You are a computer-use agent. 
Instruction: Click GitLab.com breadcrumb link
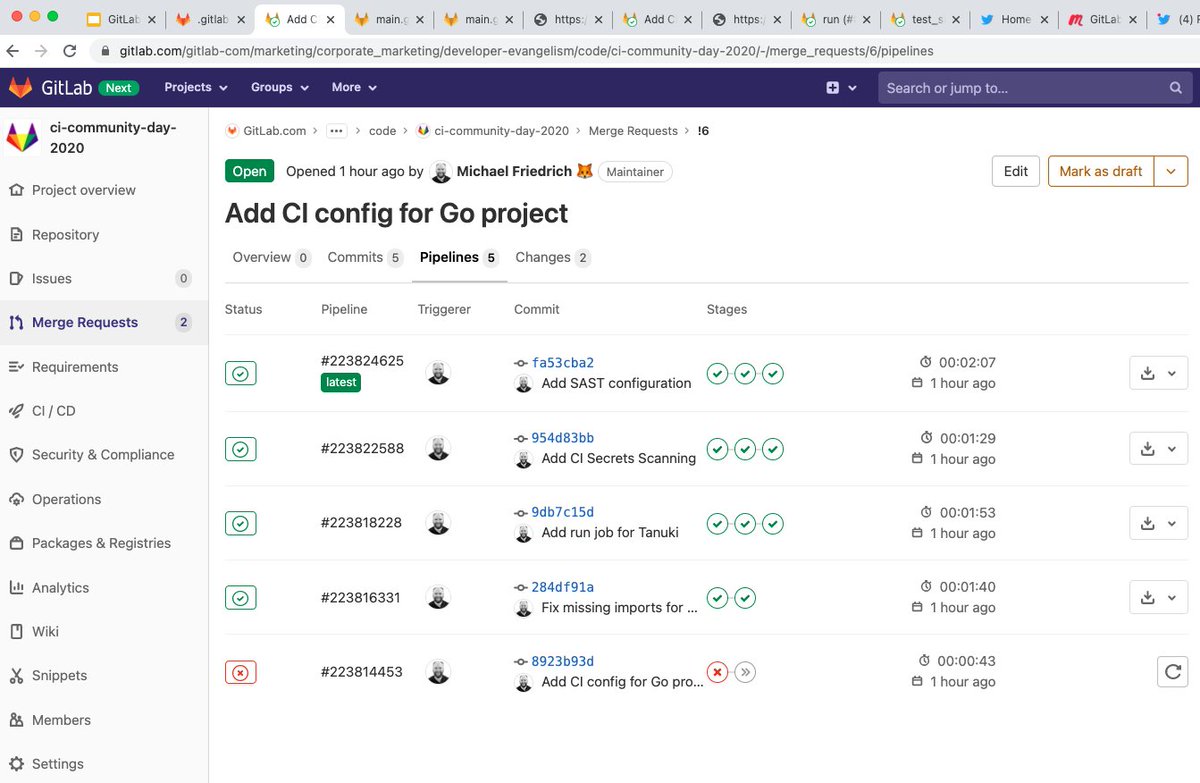click(x=276, y=131)
